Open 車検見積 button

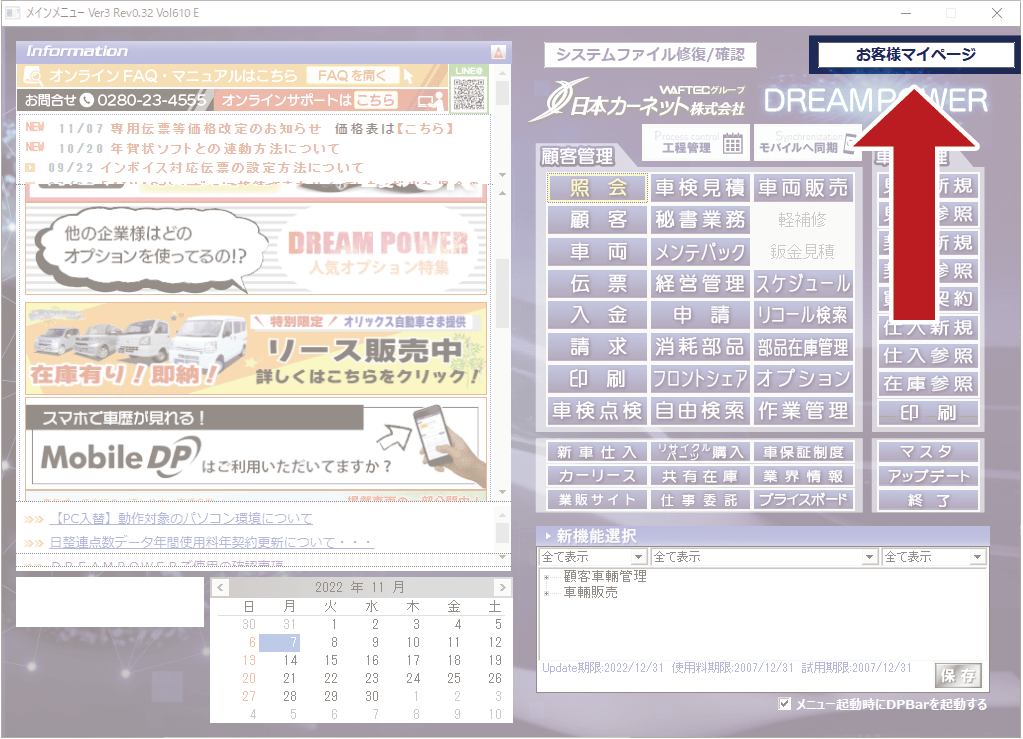[x=700, y=188]
